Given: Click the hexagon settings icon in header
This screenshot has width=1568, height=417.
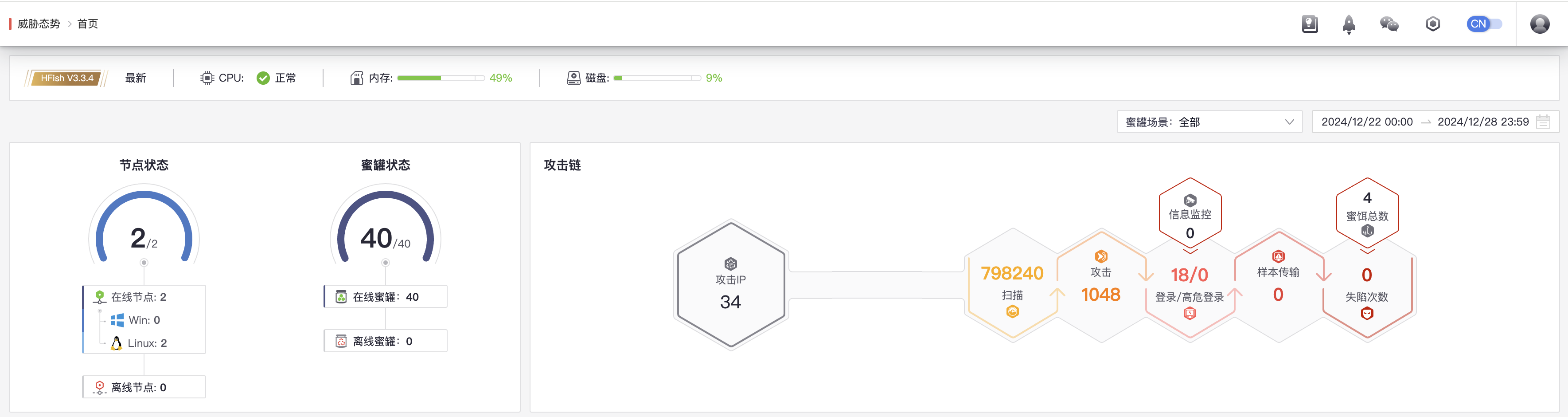Looking at the screenshot, I should point(1433,24).
